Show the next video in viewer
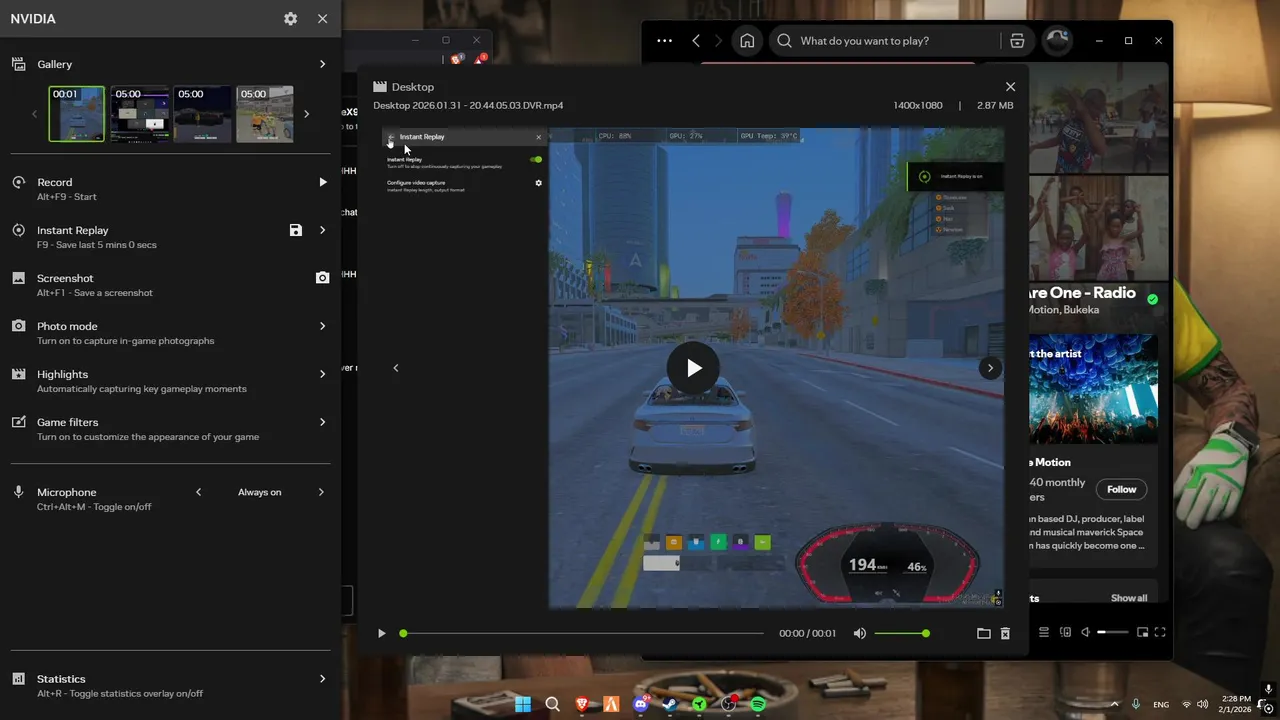Viewport: 1280px width, 720px height. point(990,368)
